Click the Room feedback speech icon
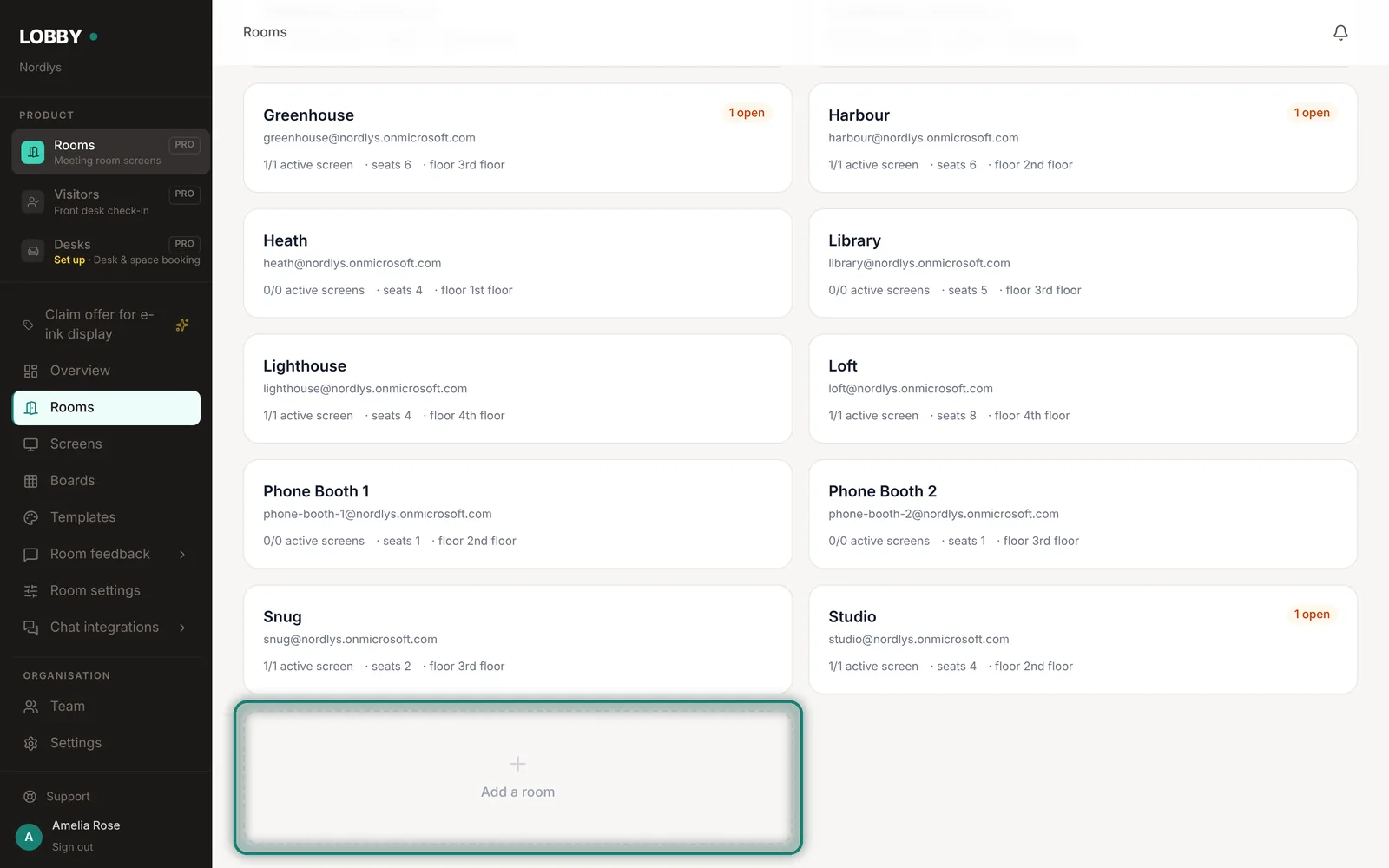1389x868 pixels. (x=31, y=555)
